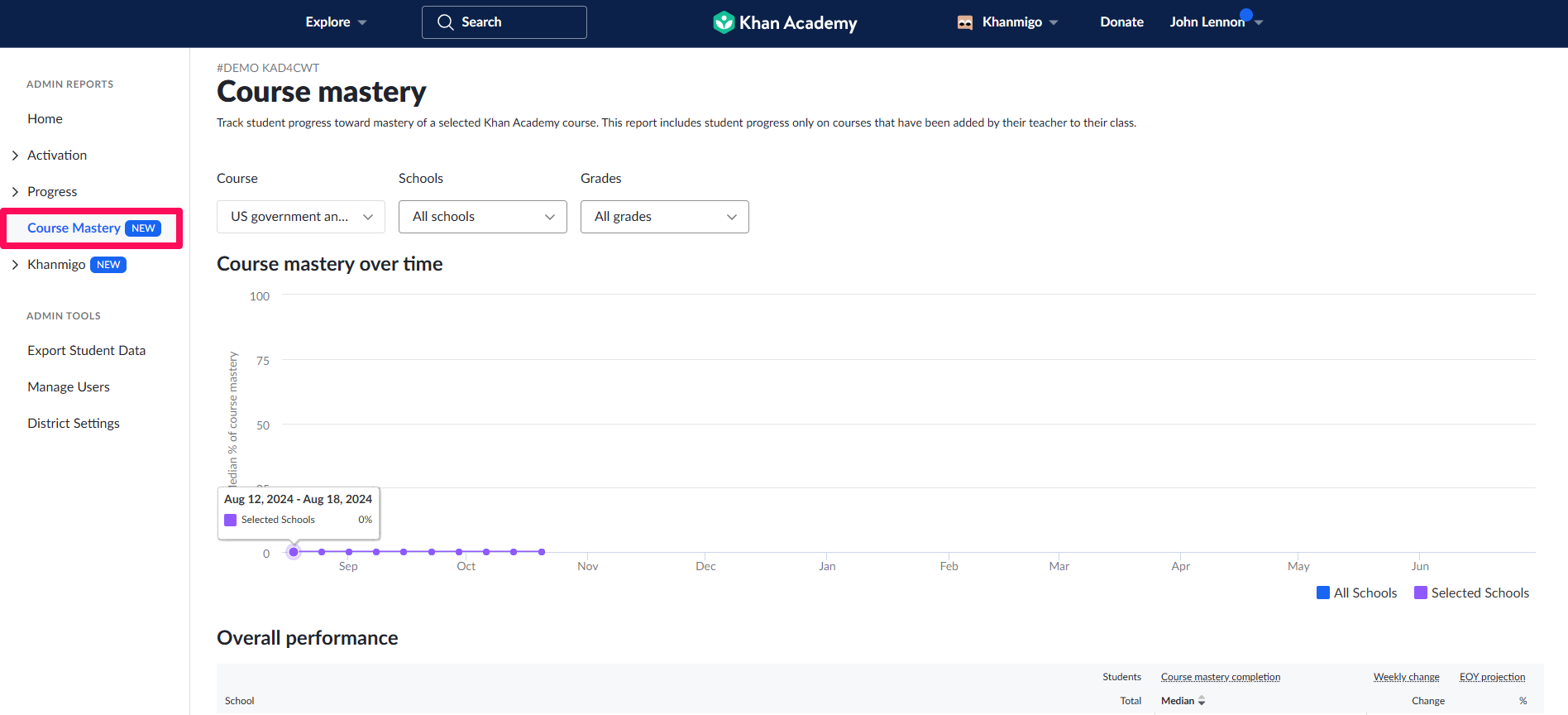Open the All grades dropdown
This screenshot has width=1568, height=715.
coord(665,217)
